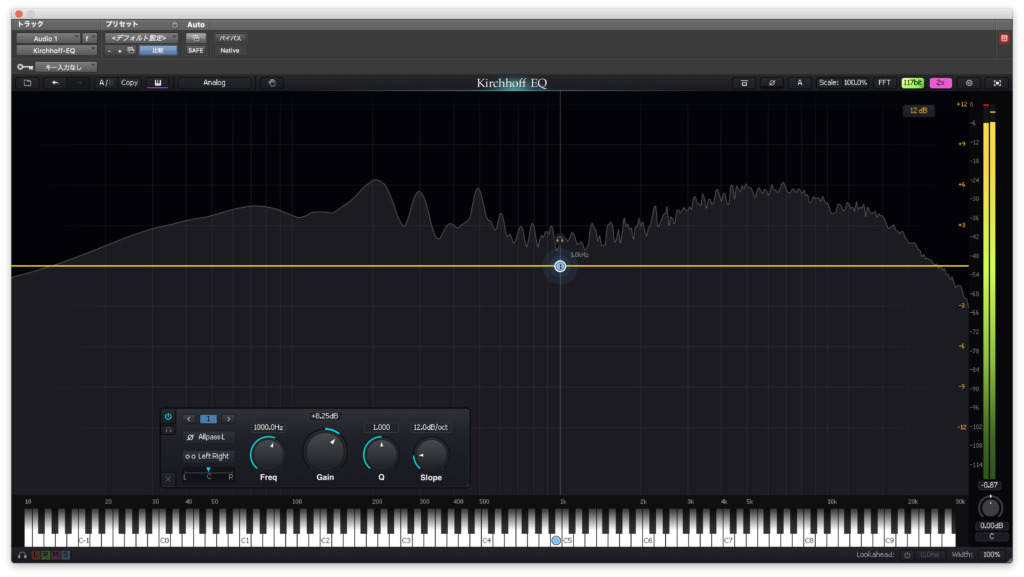Click the circle menu icon beside プリセット
This screenshot has width=1024, height=577.
pyautogui.click(x=174, y=25)
